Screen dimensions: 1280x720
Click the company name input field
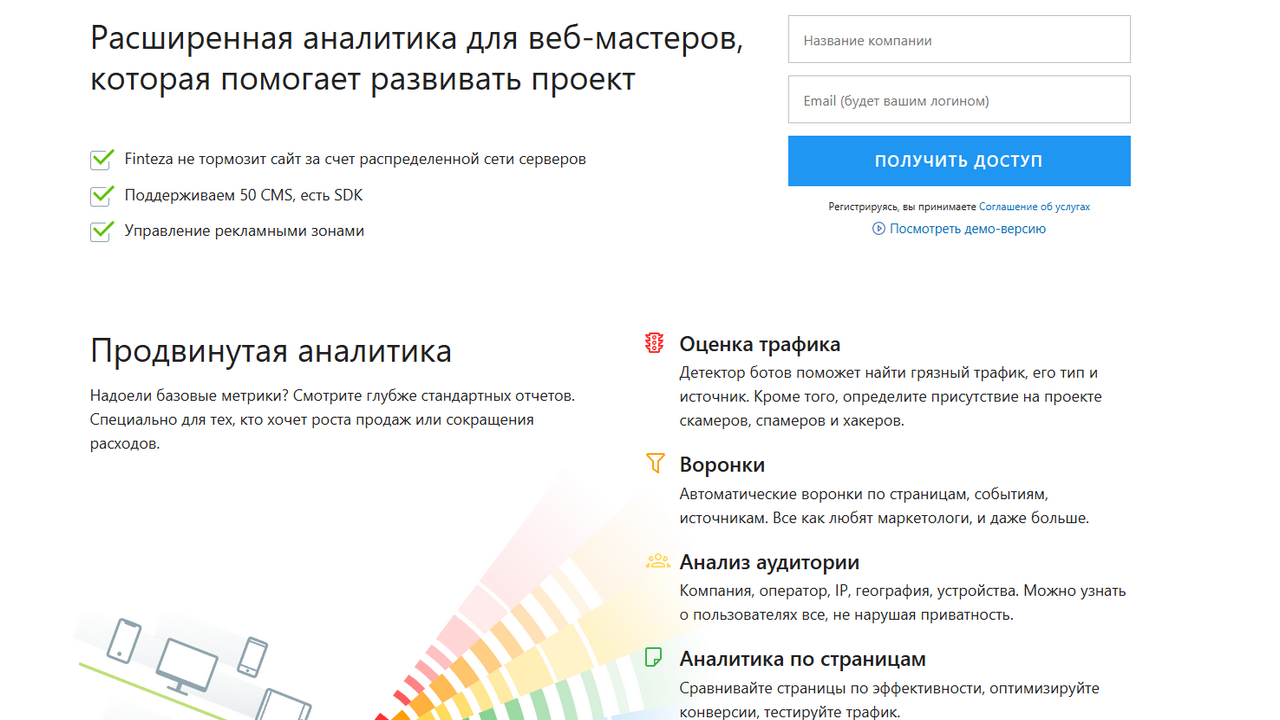[x=959, y=39]
